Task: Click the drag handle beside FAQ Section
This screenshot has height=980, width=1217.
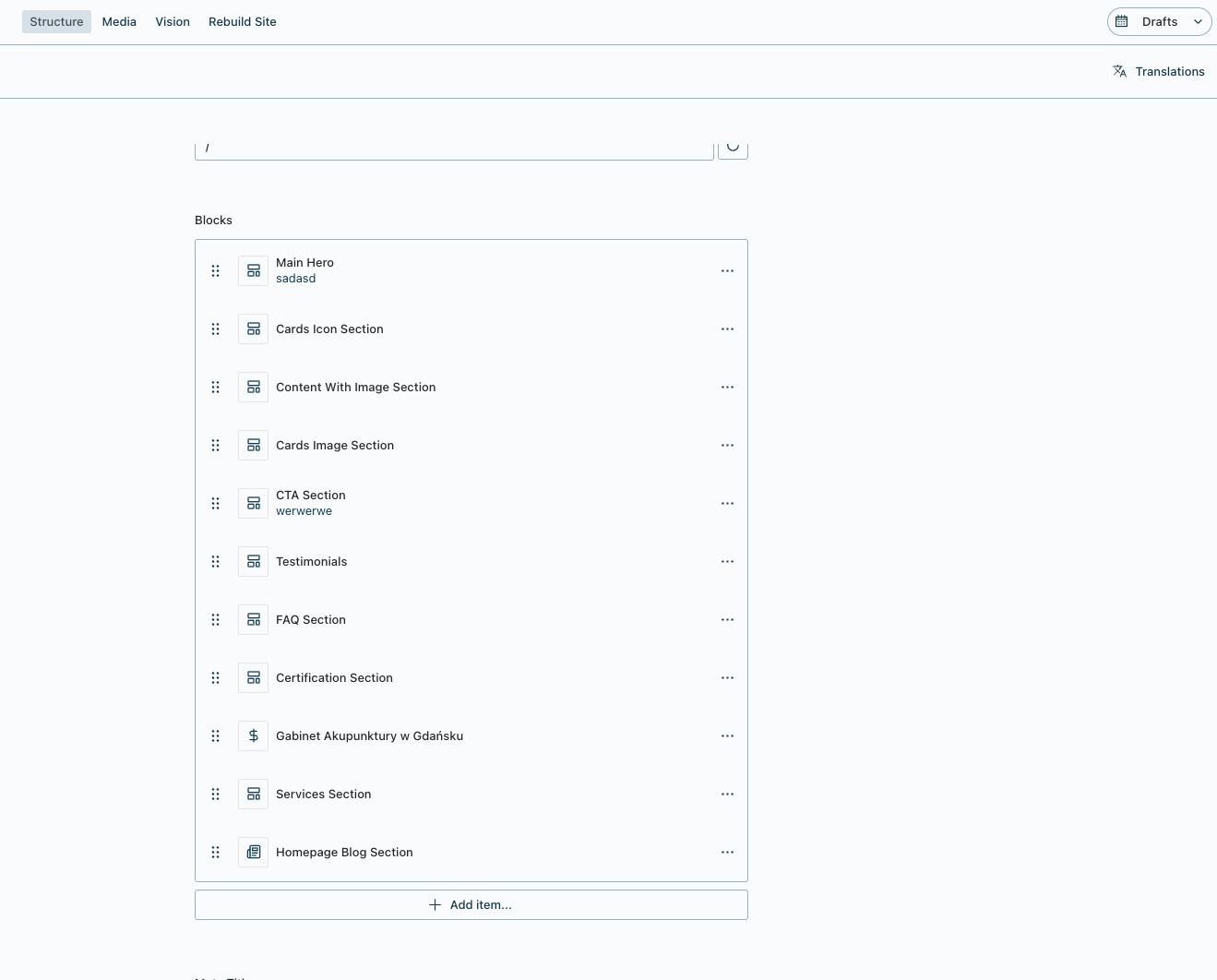Action: (215, 620)
